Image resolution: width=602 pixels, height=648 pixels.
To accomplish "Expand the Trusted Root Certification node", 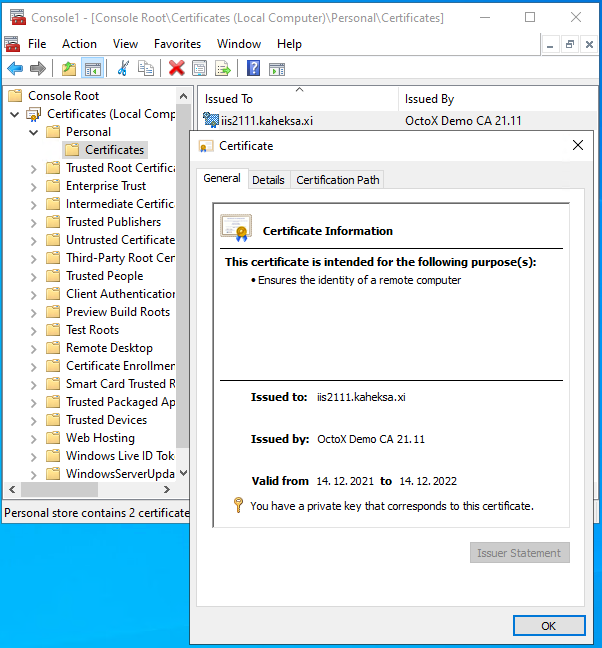I will [x=33, y=169].
